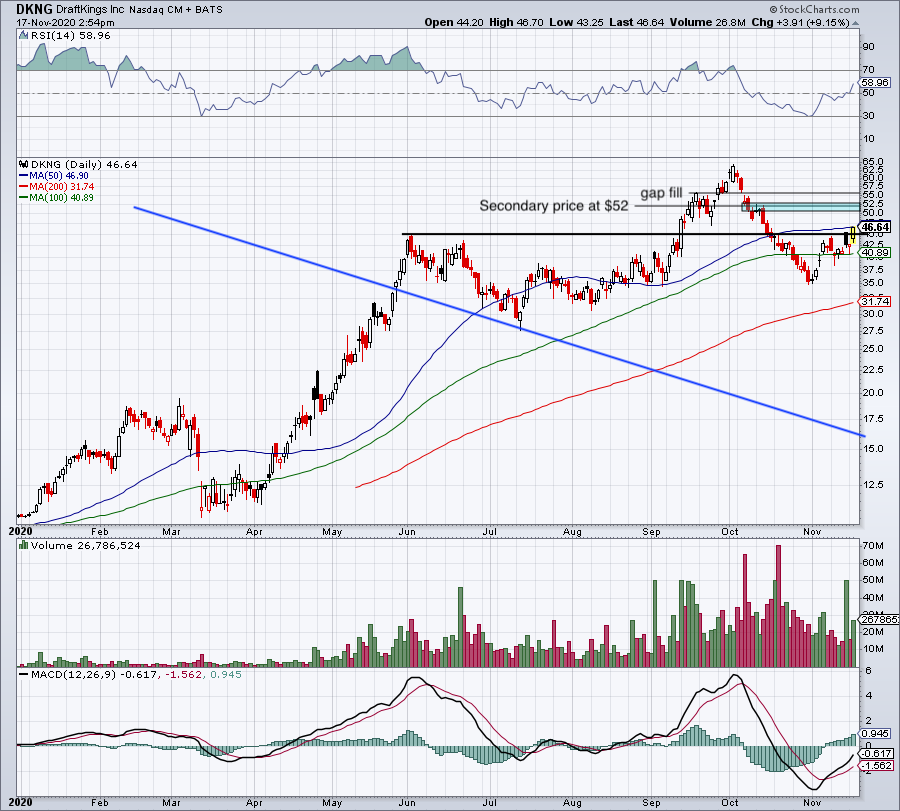This screenshot has width=900, height=811.
Task: Click the Low 43.25 value
Action: (x=576, y=22)
